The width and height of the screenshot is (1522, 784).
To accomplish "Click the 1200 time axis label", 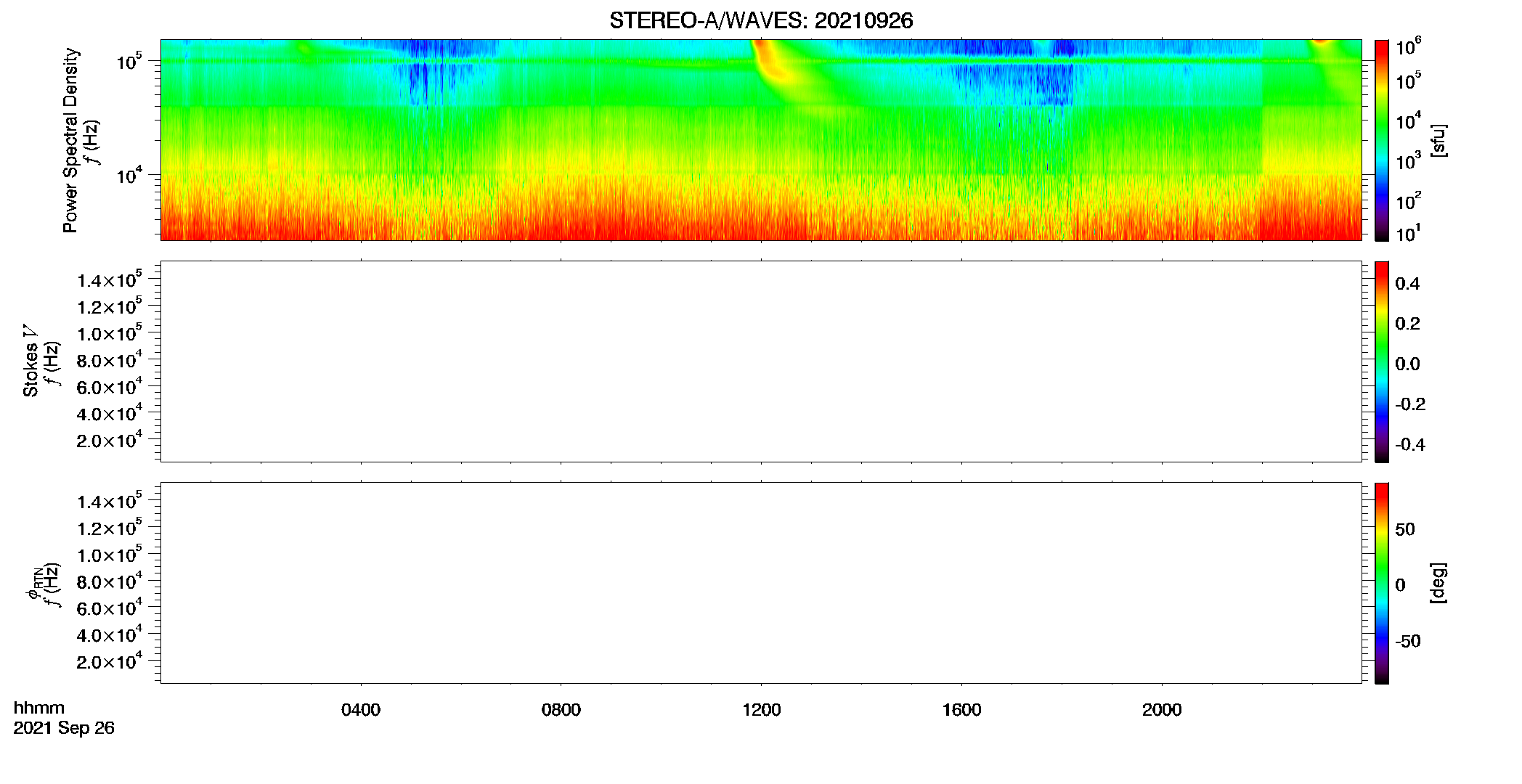I will 761,710.
